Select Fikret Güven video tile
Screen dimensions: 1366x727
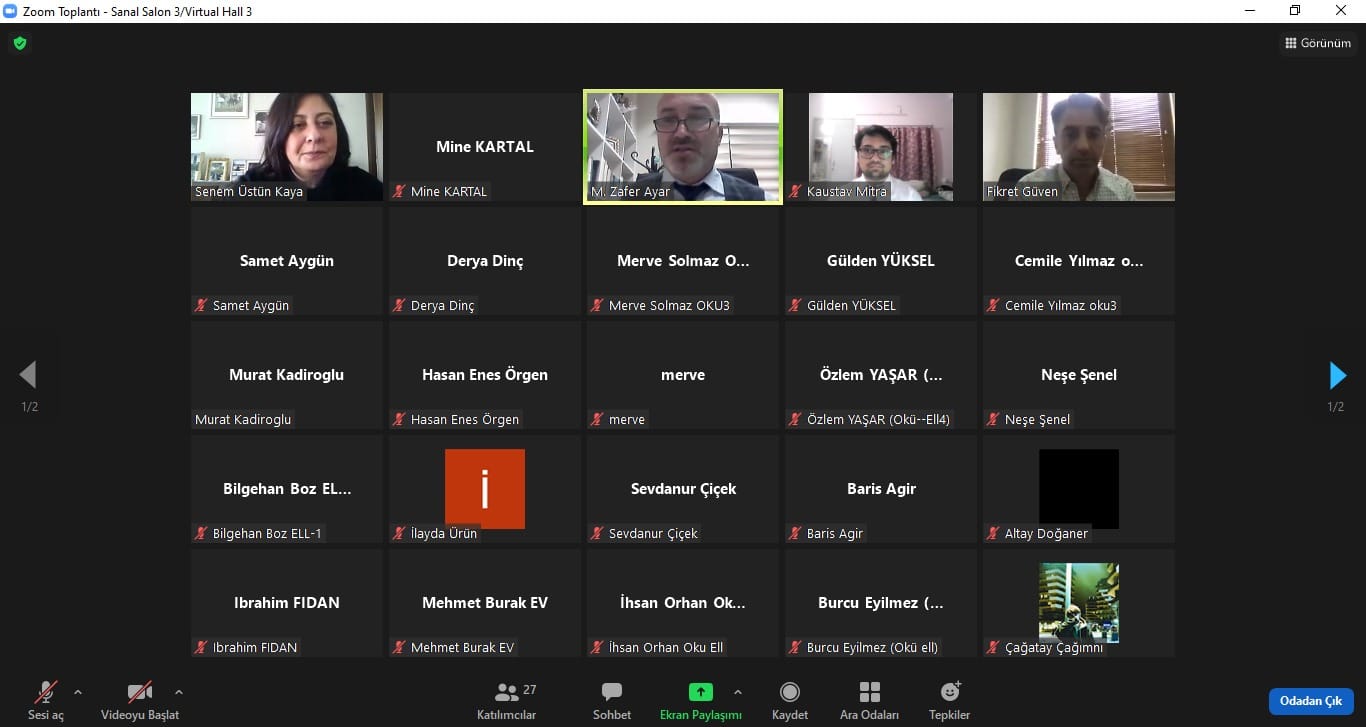(1079, 147)
